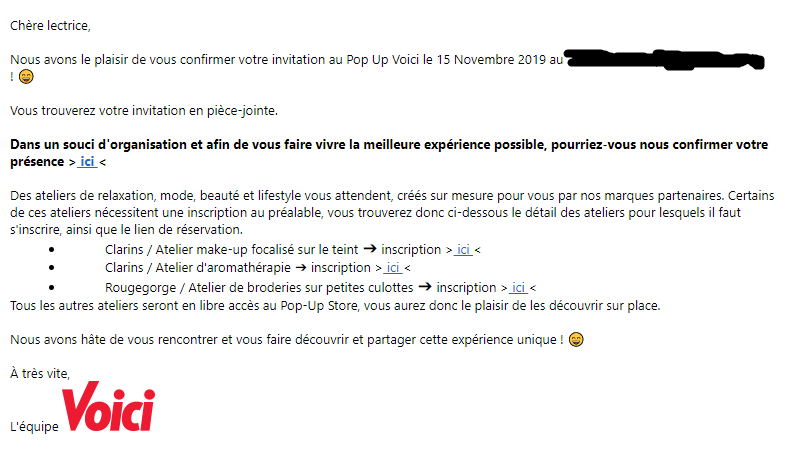Click the "À très vite," closing line
This screenshot has width=798, height=455.
(x=40, y=373)
